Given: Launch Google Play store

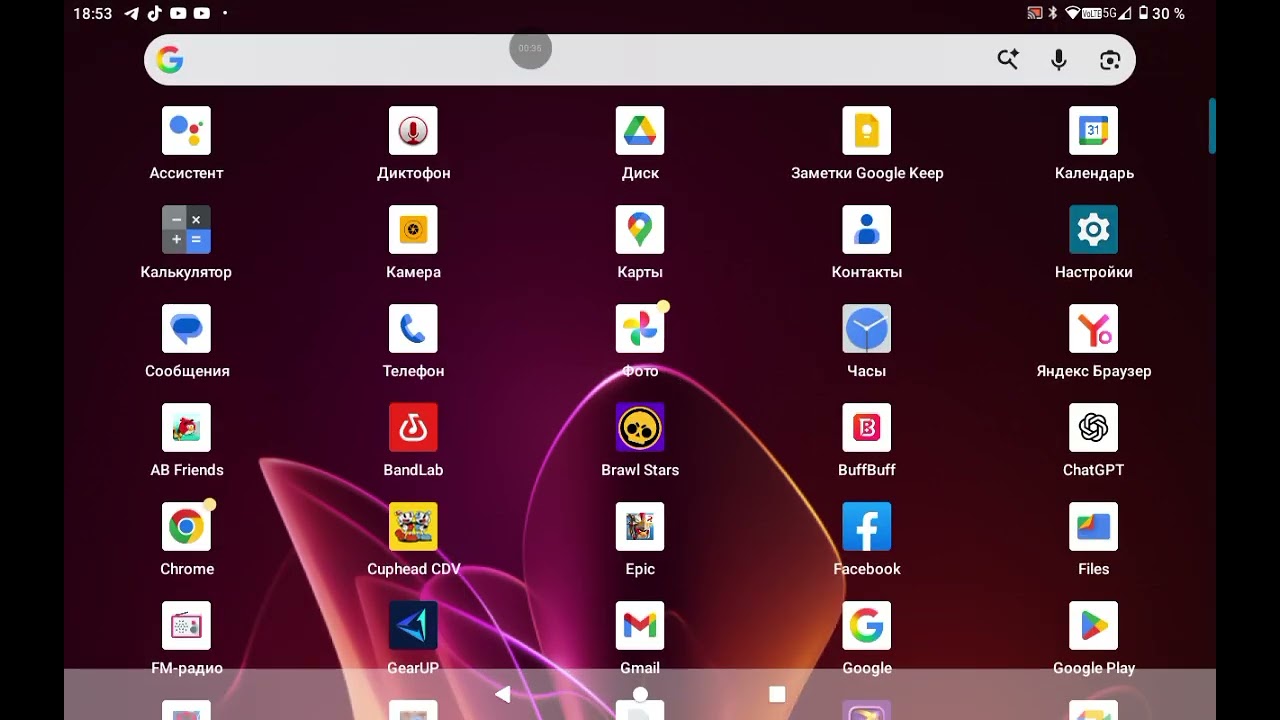Looking at the screenshot, I should (1093, 626).
